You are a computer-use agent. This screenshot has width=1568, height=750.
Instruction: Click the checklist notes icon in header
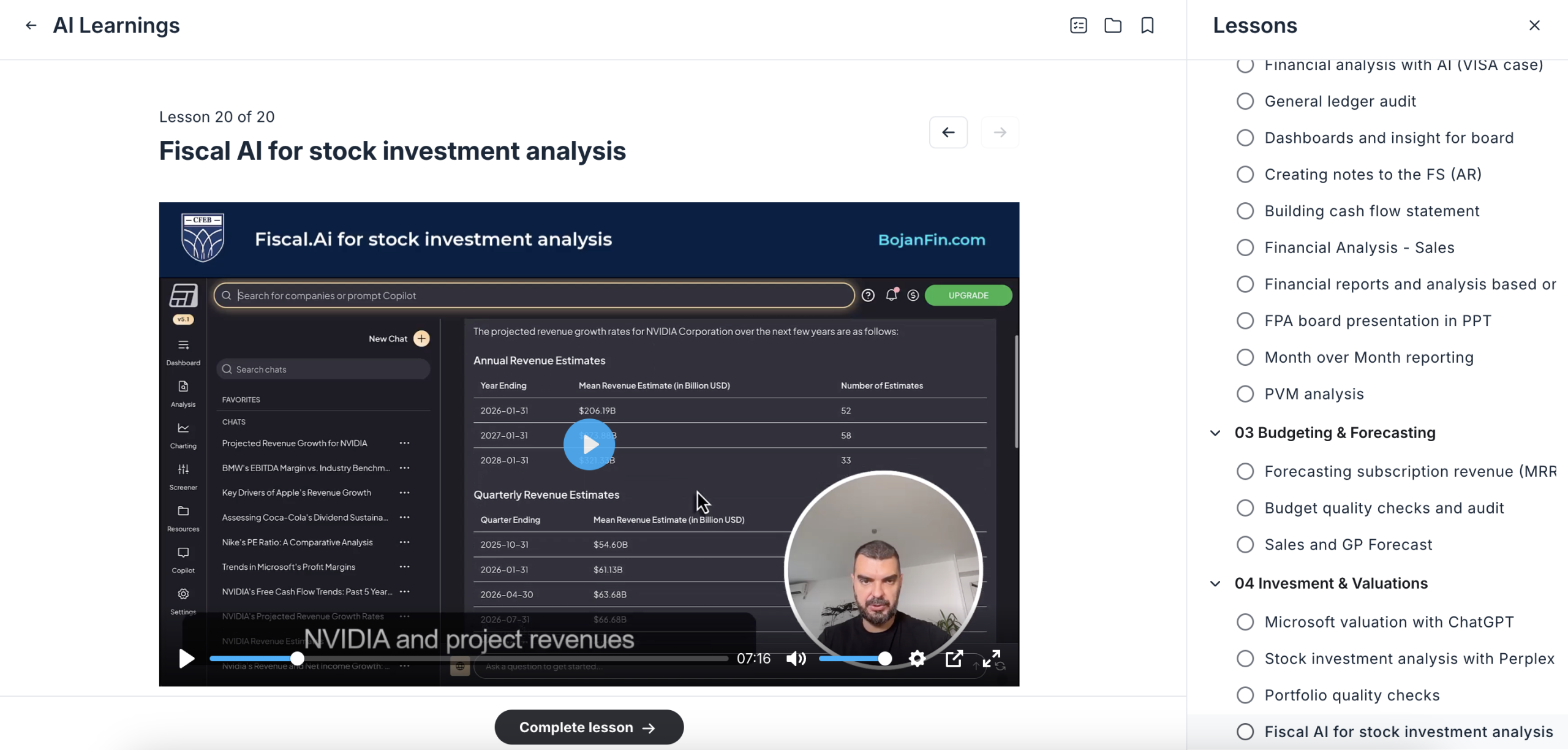click(1078, 25)
